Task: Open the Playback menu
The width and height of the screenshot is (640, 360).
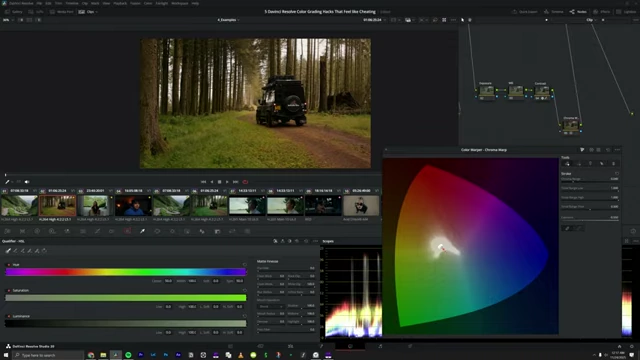Action: (120, 3)
